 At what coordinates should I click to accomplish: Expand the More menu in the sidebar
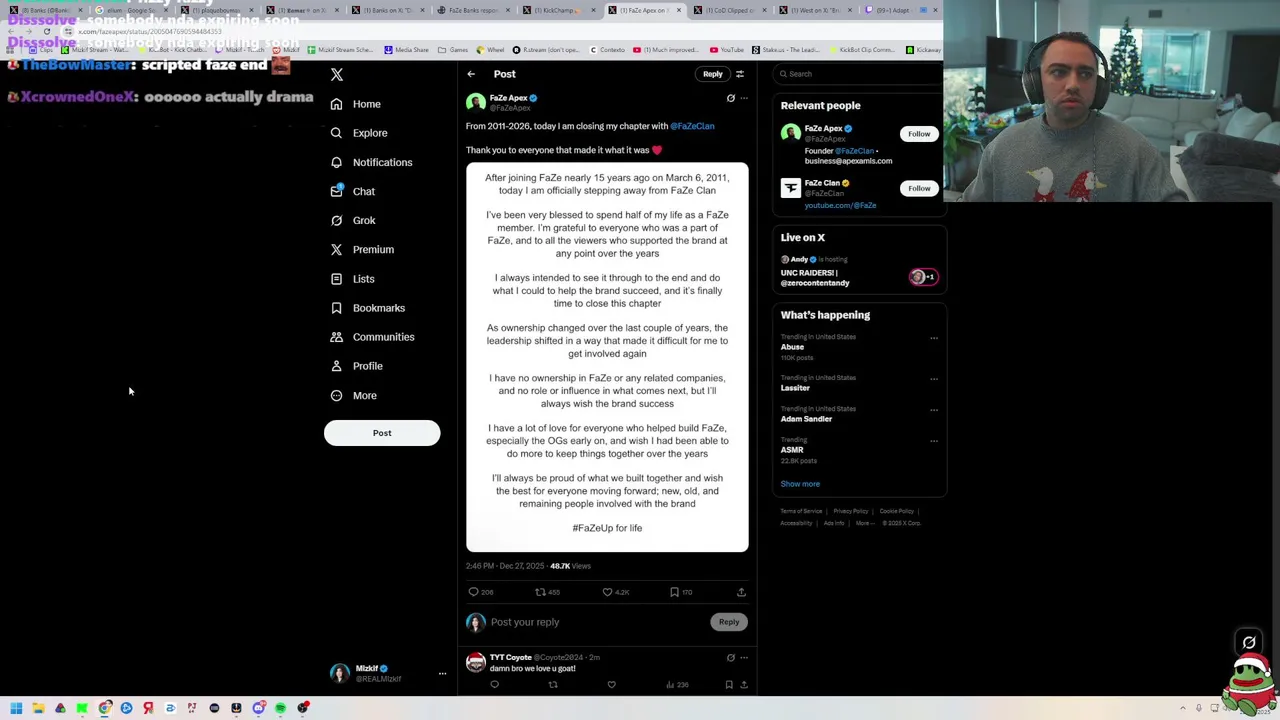click(x=354, y=395)
